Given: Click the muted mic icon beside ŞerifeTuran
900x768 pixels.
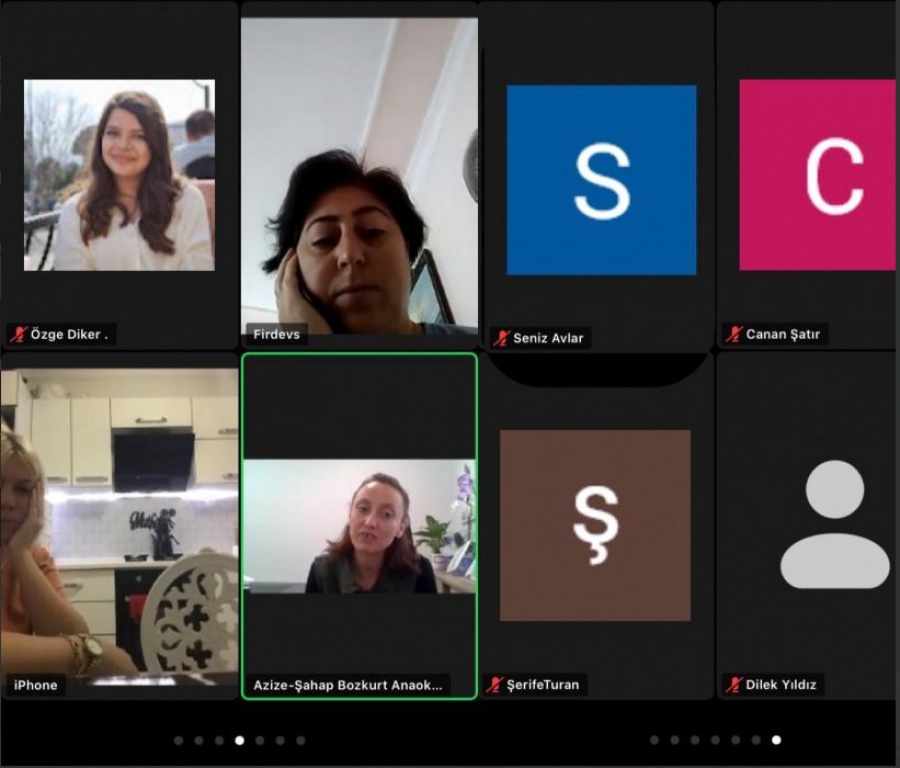Looking at the screenshot, I should (x=494, y=684).
